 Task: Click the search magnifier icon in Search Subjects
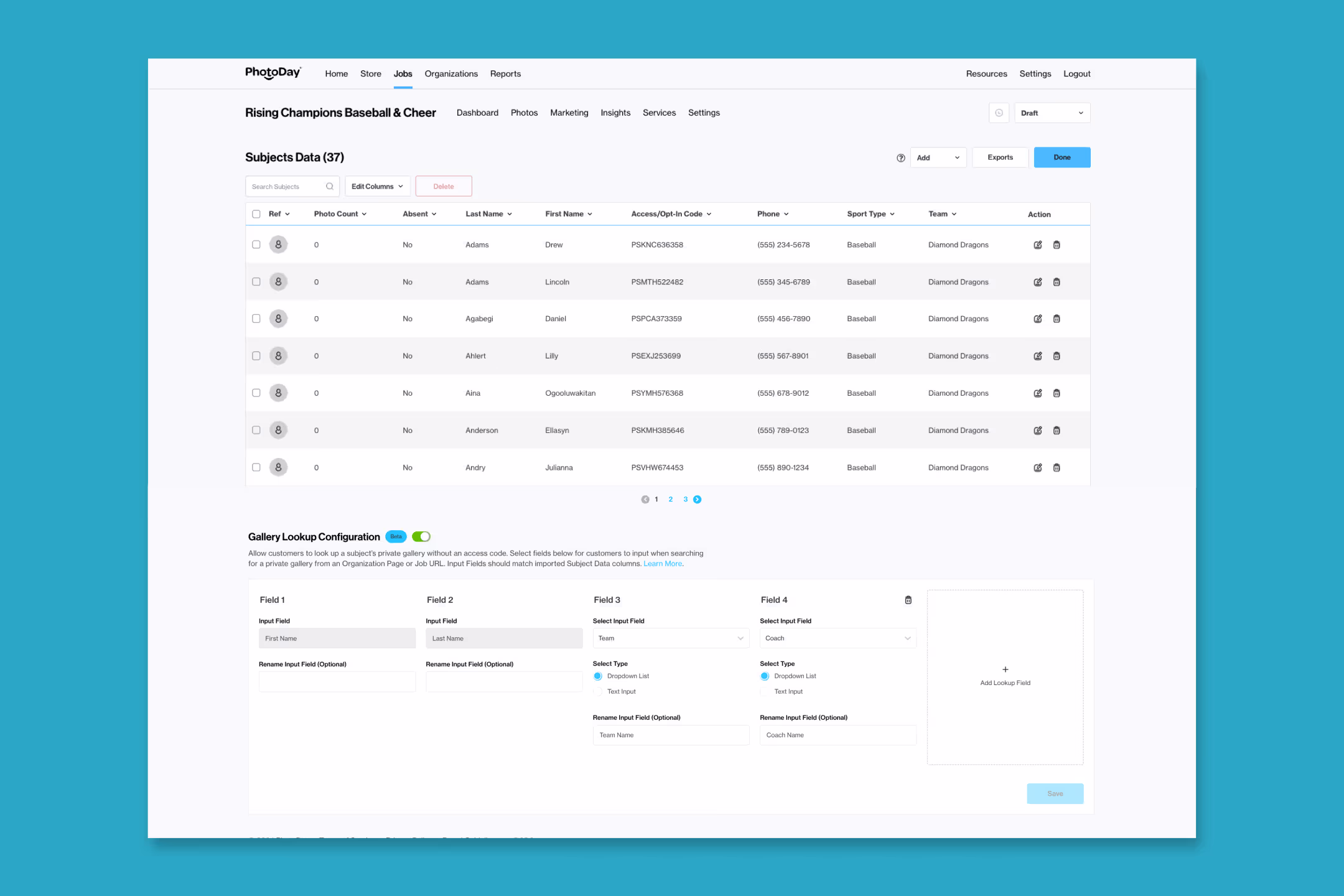click(x=330, y=187)
